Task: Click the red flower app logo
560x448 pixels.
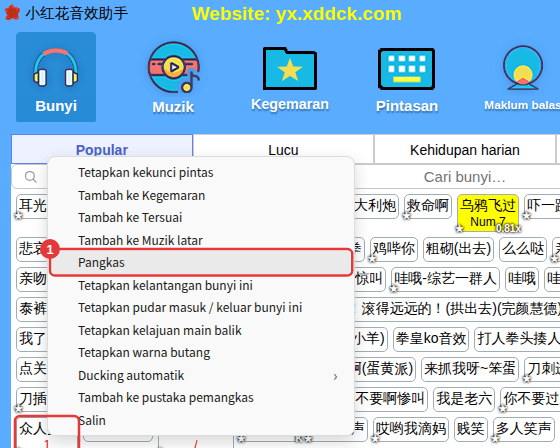Action: click(x=12, y=13)
